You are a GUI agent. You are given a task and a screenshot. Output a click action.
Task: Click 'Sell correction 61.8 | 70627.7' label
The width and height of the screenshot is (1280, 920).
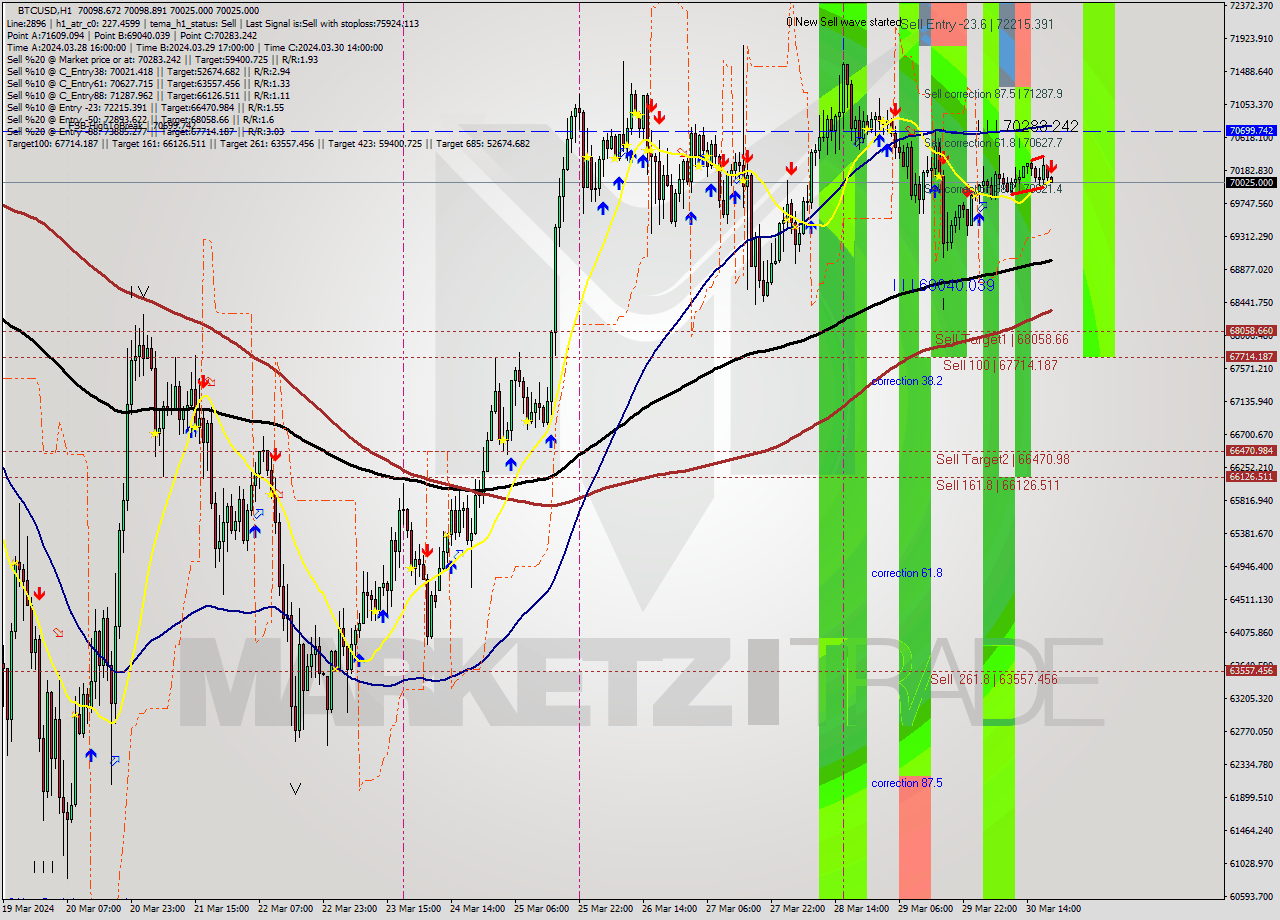tap(993, 143)
